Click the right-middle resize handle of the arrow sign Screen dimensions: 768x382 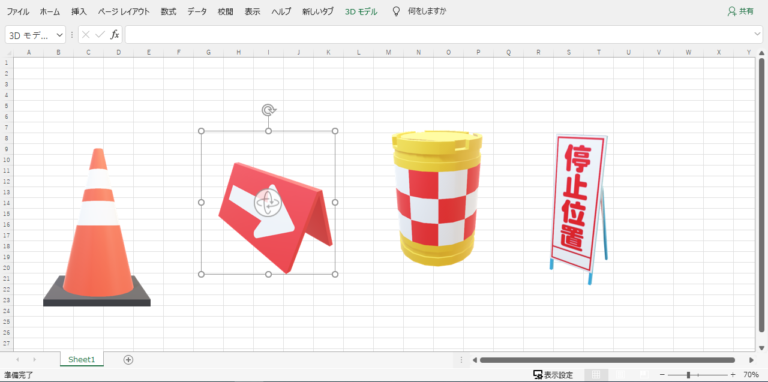click(335, 202)
